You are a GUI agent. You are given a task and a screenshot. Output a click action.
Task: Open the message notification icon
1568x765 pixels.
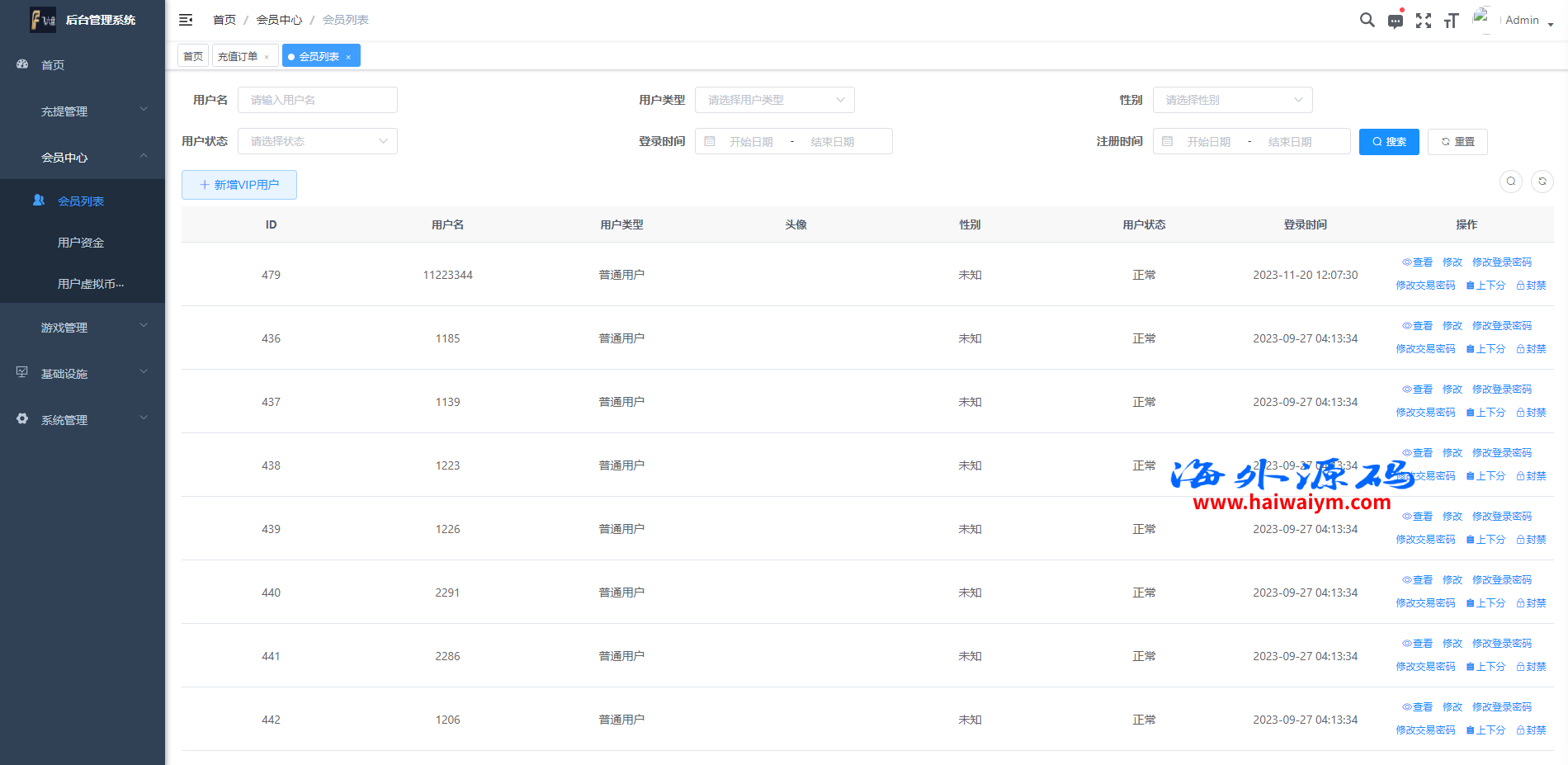(1395, 21)
